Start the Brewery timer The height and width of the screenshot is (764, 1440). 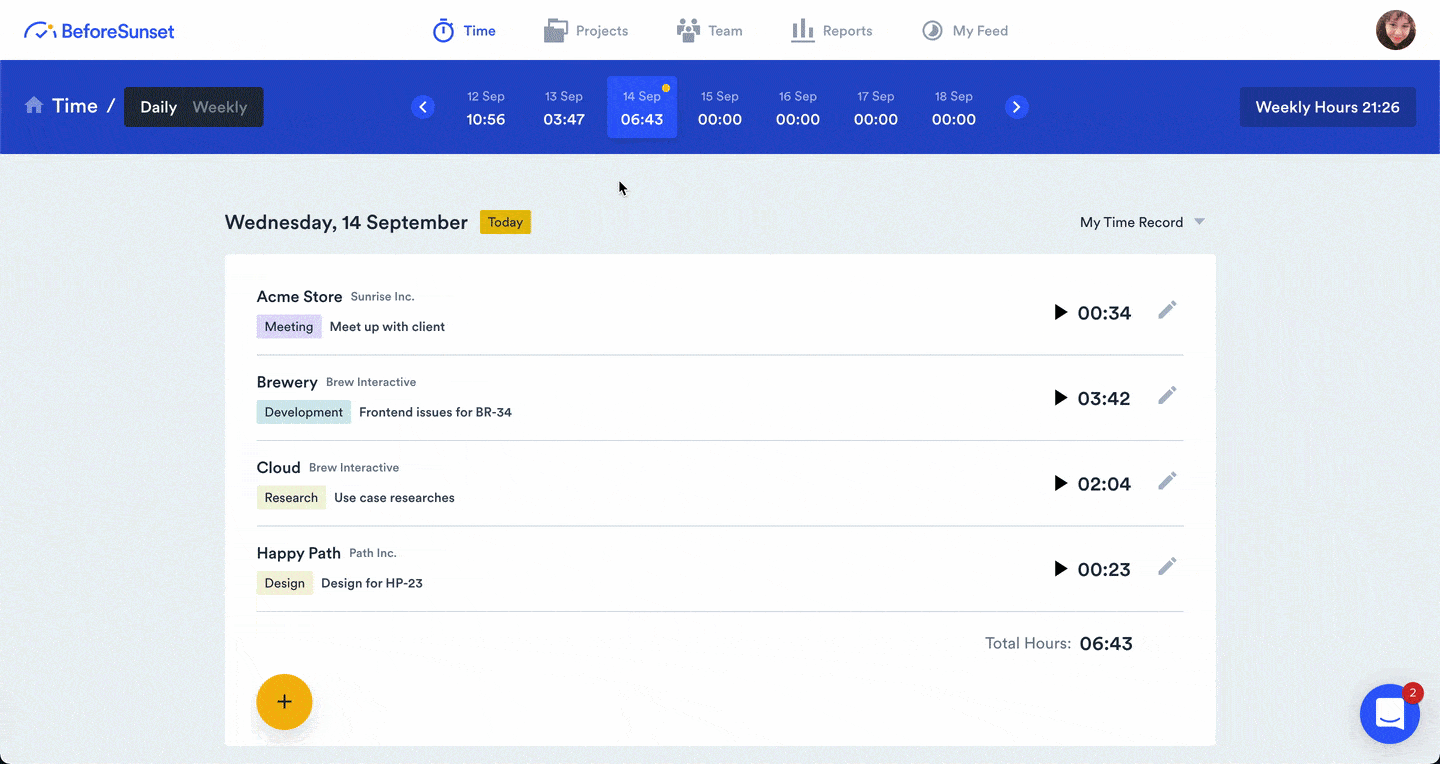point(1061,398)
